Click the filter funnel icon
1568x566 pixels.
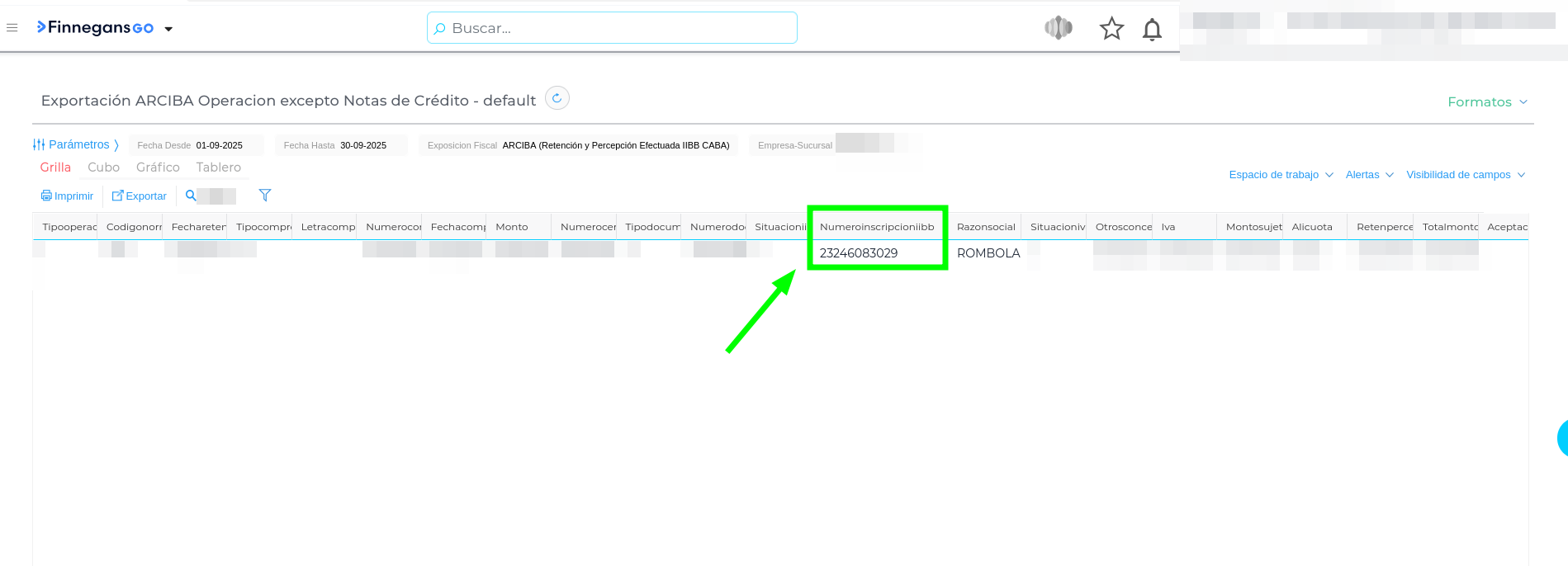(265, 196)
